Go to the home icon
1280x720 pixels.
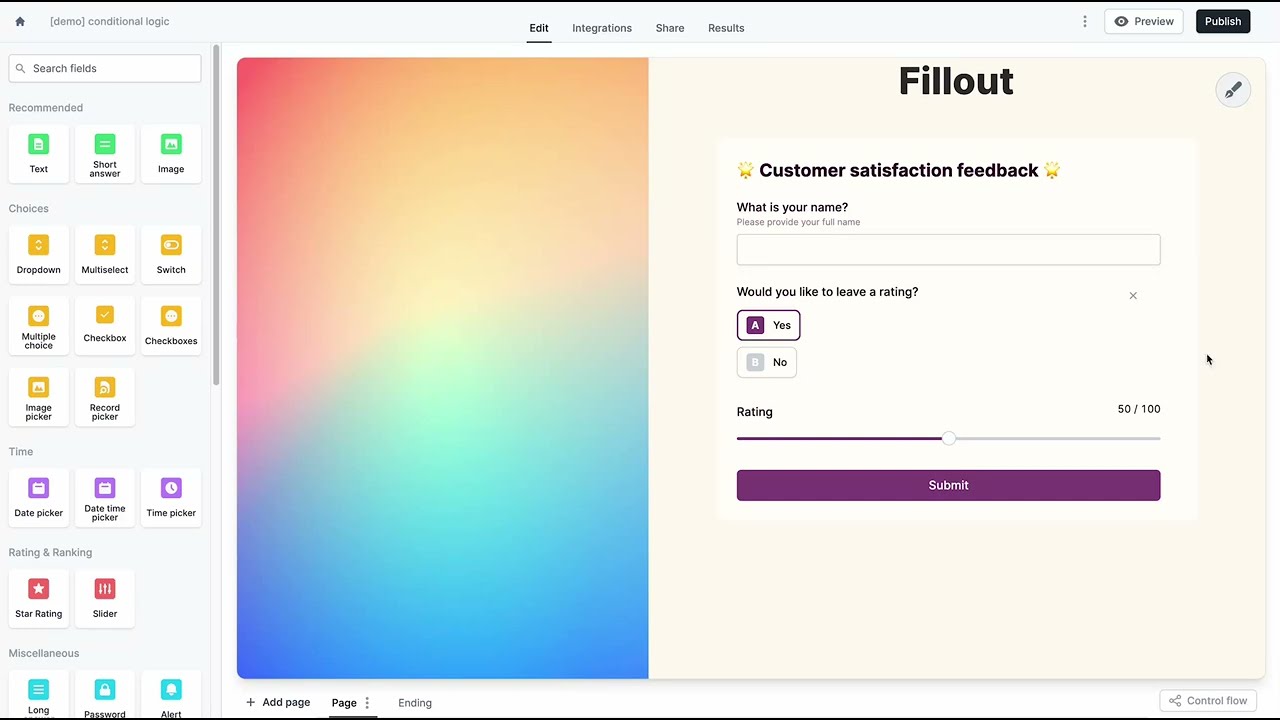(20, 21)
